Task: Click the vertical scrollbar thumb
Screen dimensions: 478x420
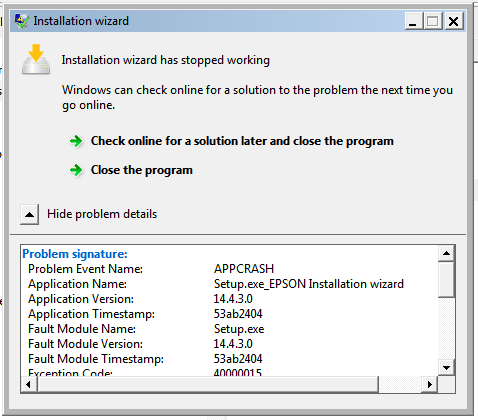Action: pyautogui.click(x=446, y=279)
